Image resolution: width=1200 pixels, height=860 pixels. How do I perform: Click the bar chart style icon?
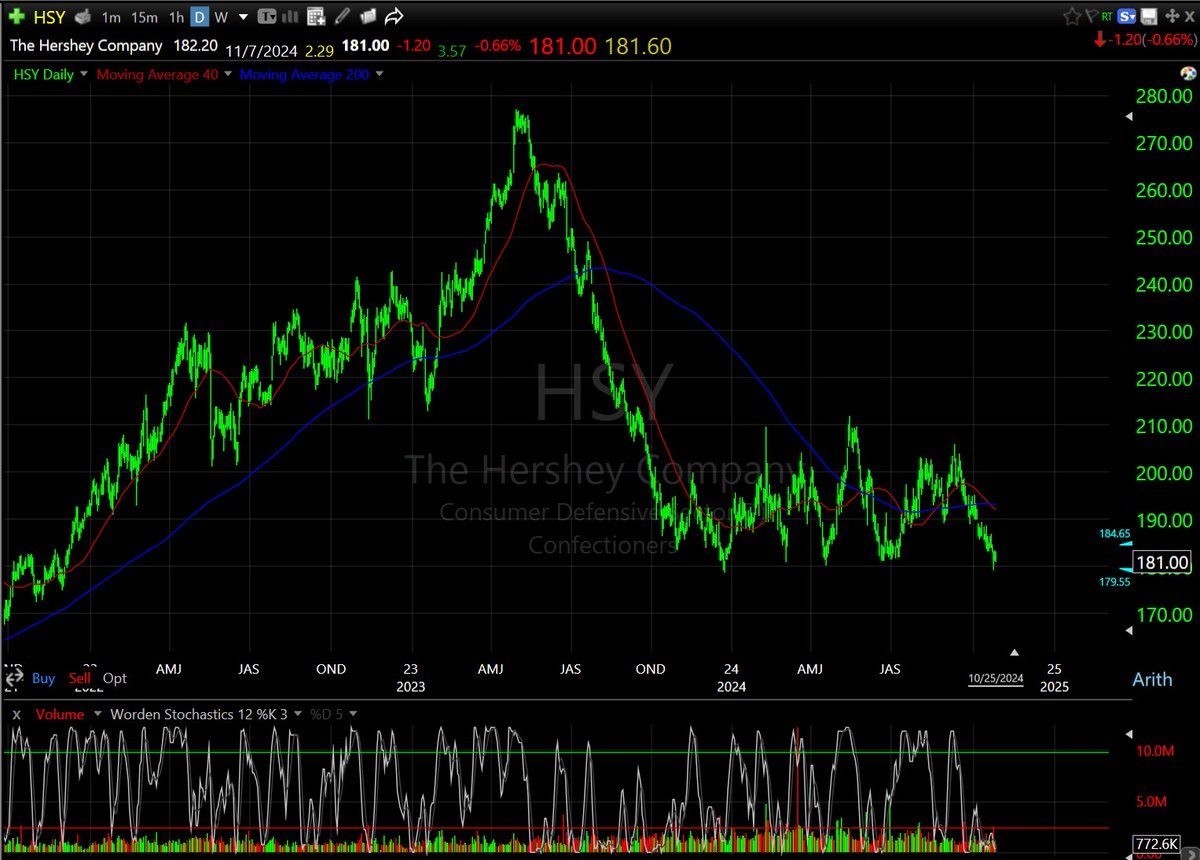coord(290,17)
